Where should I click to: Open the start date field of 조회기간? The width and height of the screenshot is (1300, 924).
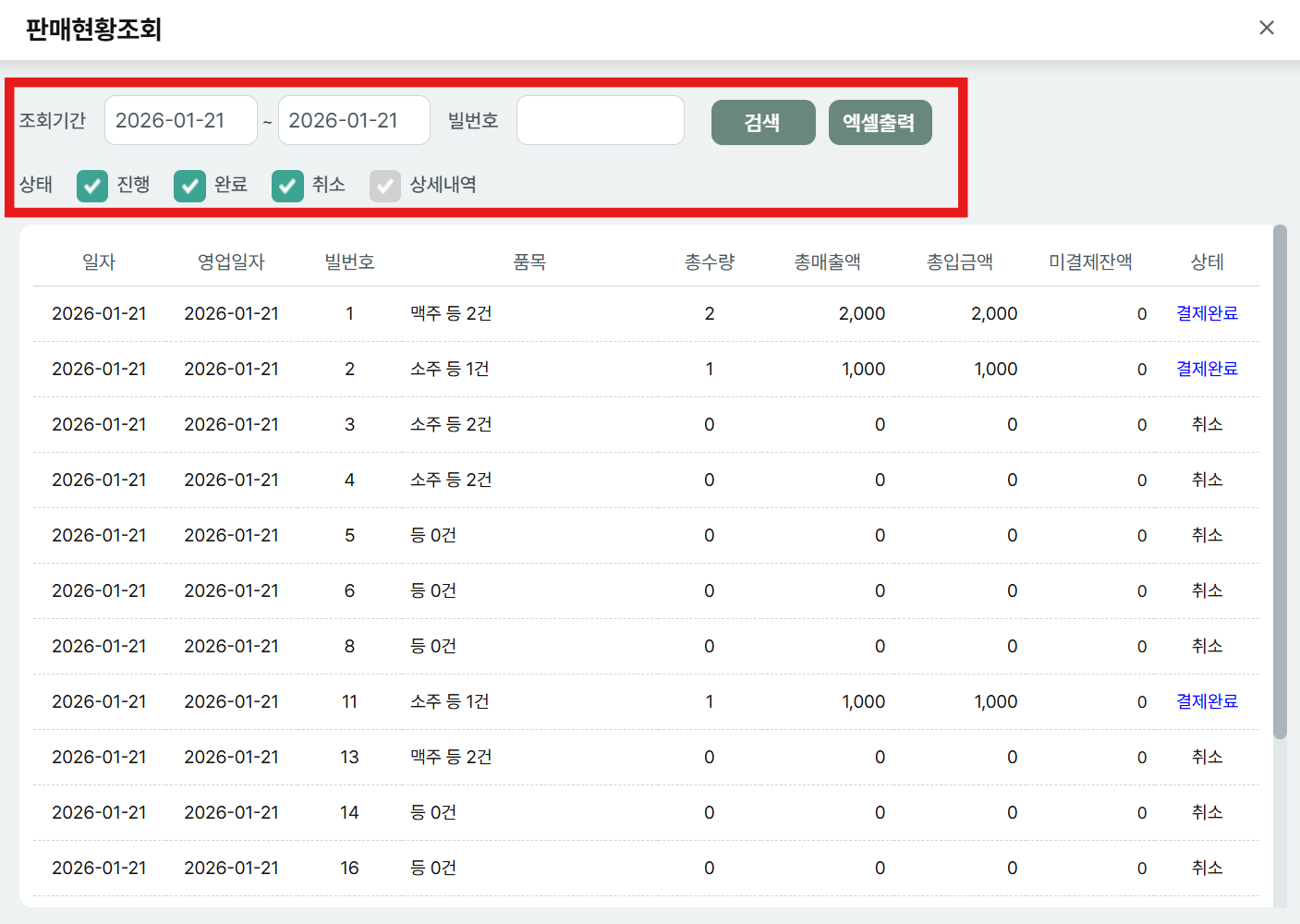click(180, 120)
